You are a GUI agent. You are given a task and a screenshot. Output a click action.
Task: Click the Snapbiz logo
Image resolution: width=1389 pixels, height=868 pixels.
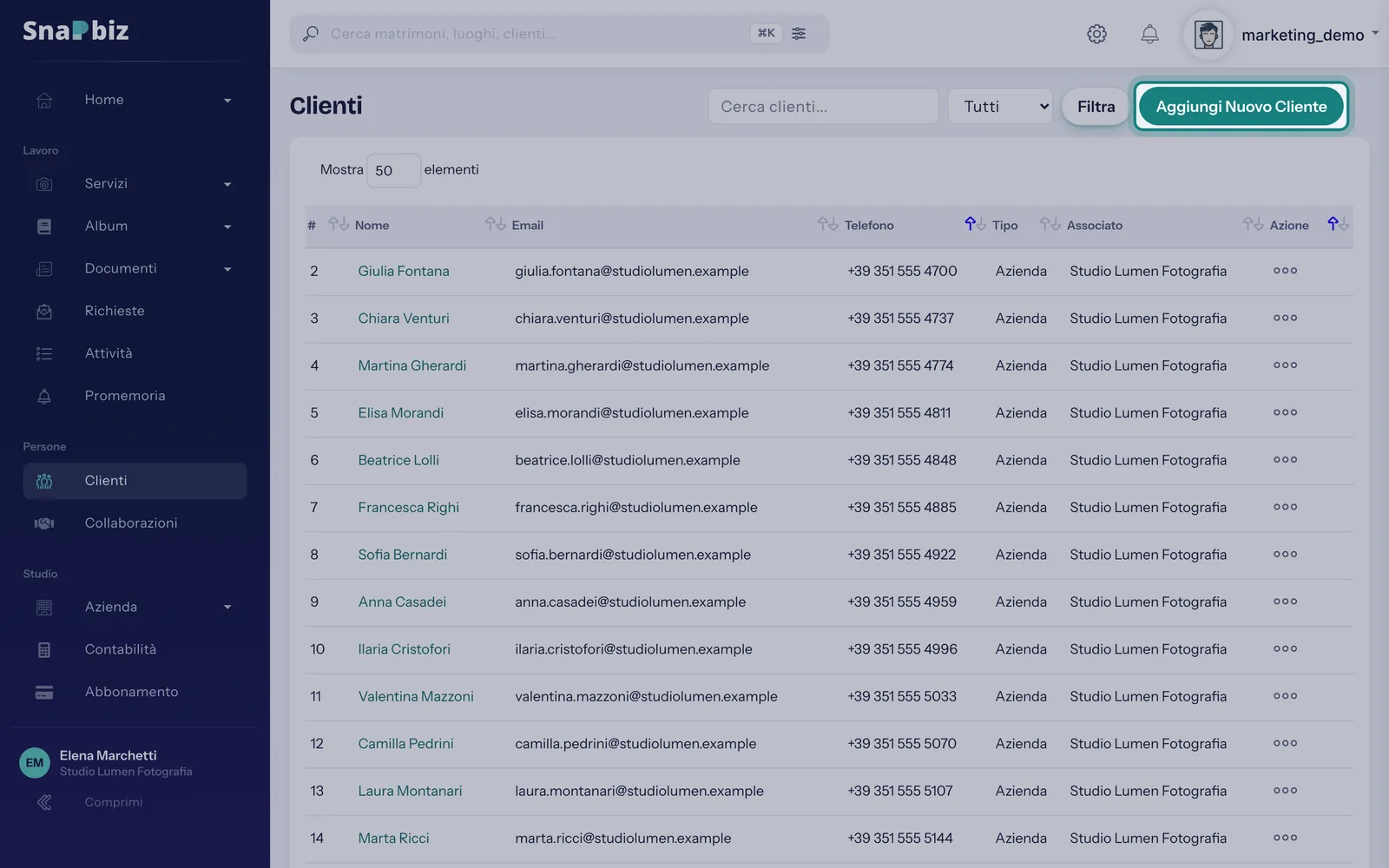click(x=76, y=30)
